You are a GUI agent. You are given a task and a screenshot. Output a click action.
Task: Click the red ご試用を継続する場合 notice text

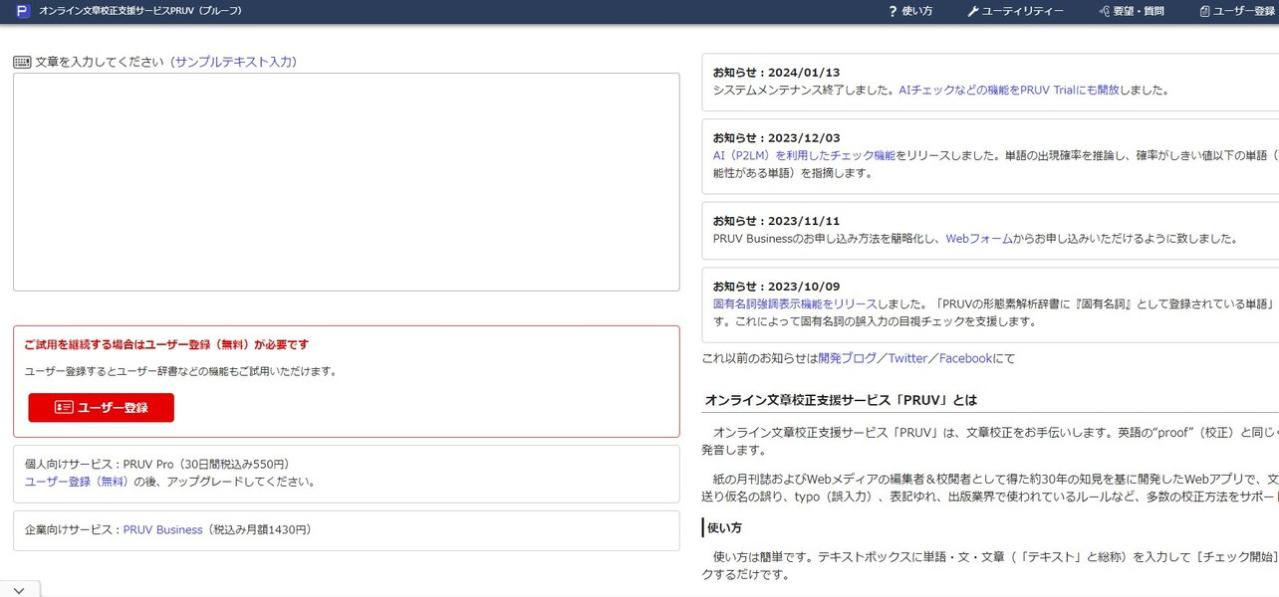[167, 345]
